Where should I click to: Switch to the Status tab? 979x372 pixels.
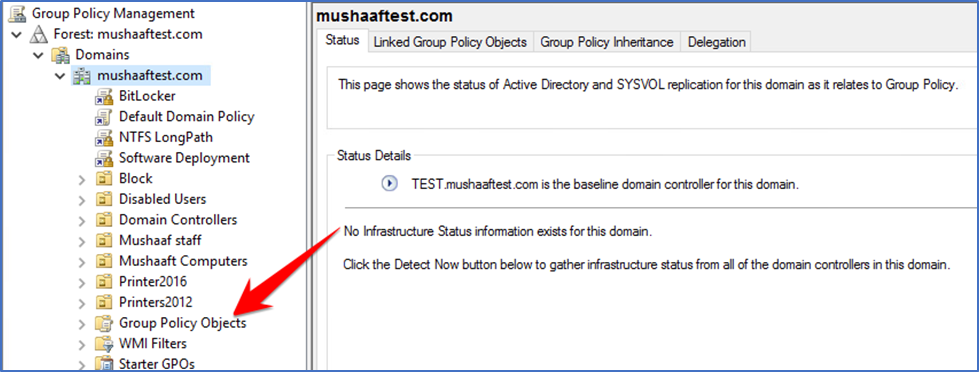tap(343, 41)
